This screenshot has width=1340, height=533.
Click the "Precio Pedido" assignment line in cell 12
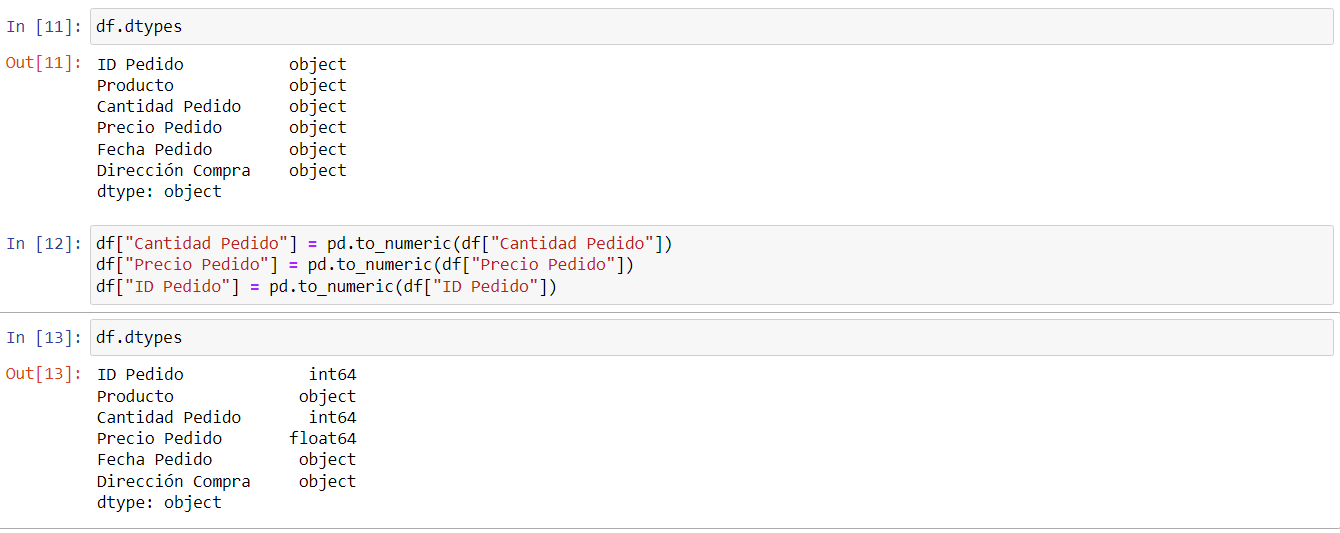tap(365, 265)
